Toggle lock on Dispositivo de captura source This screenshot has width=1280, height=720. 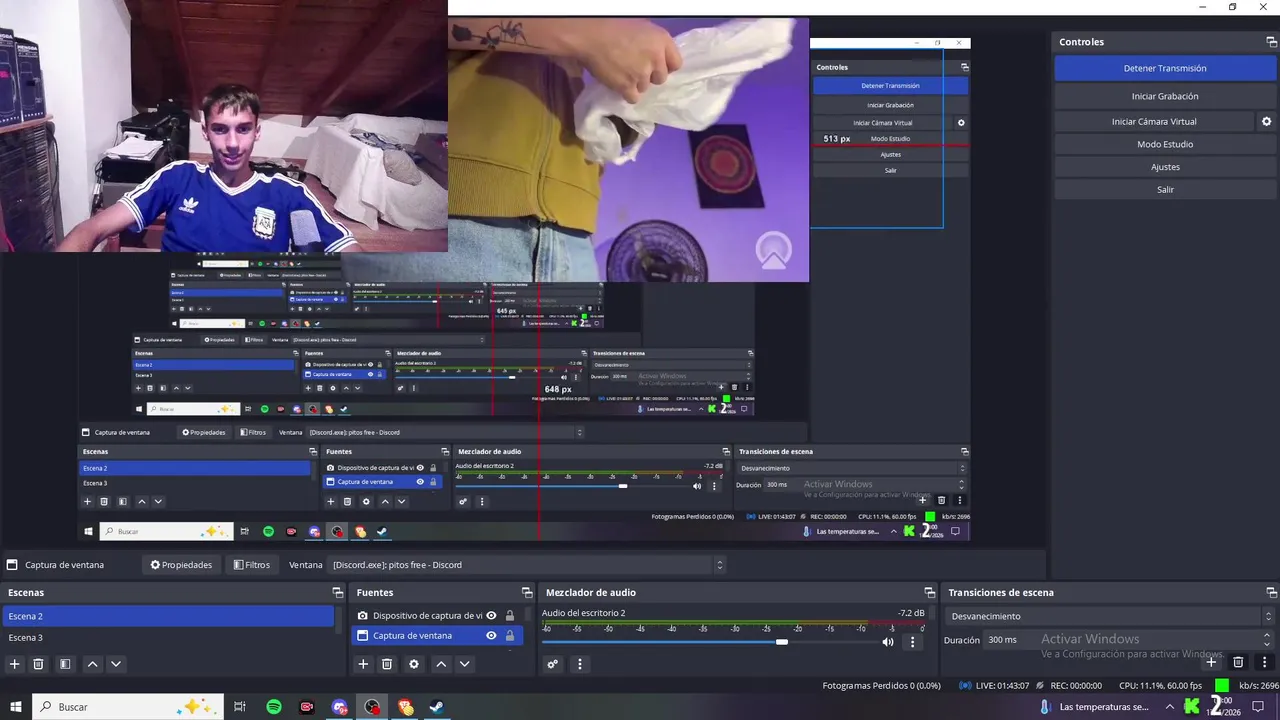coord(510,616)
